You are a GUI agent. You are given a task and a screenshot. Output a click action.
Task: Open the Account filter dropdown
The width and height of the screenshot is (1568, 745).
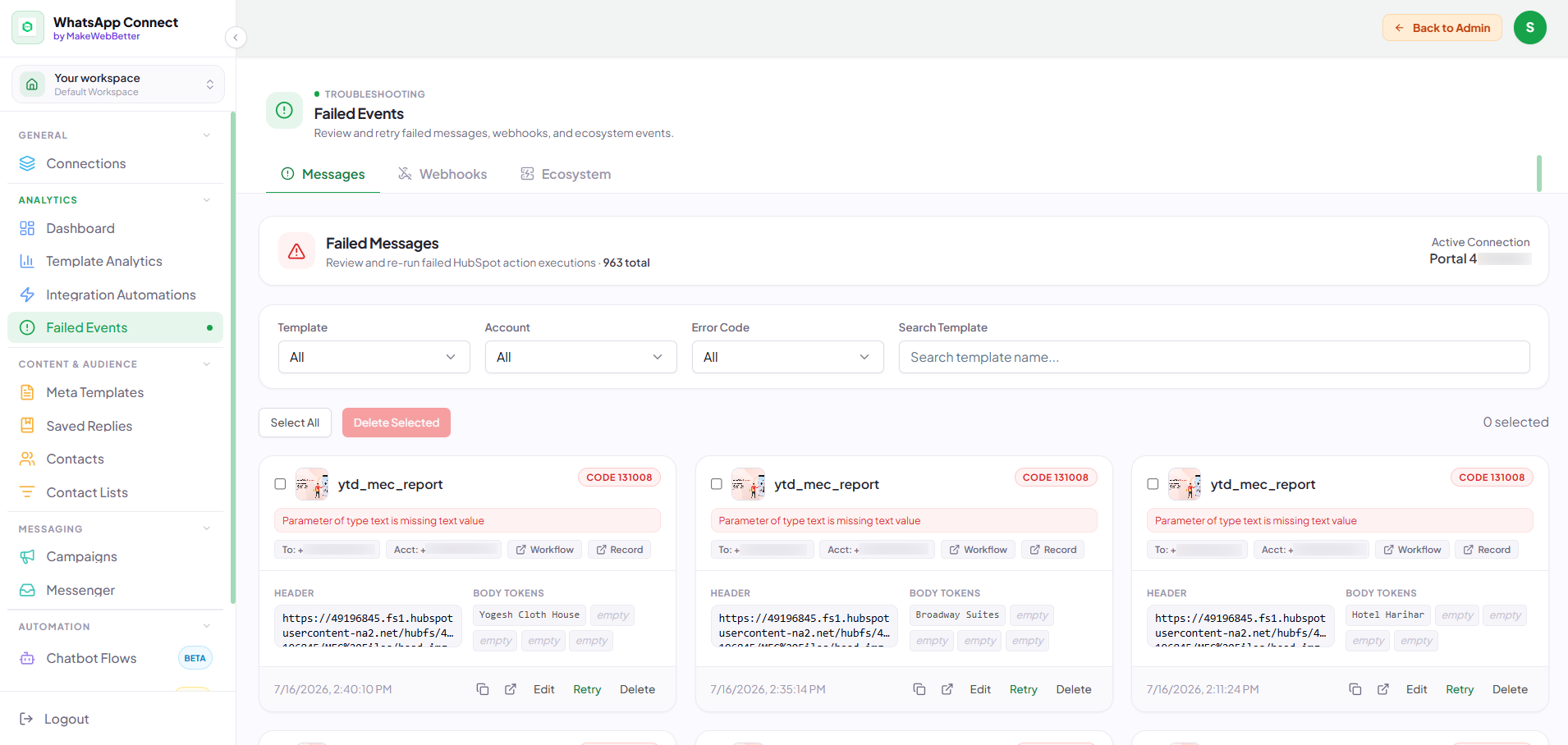581,357
